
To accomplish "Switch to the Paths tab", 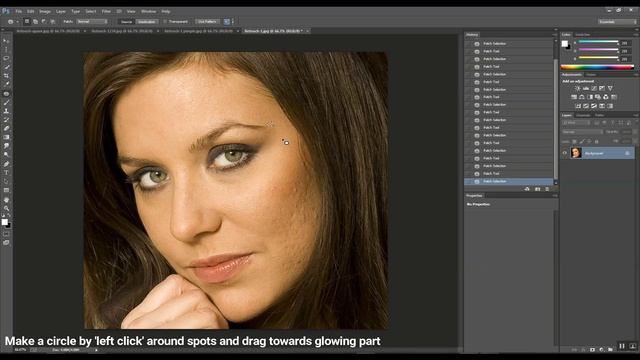I will pyautogui.click(x=599, y=115).
